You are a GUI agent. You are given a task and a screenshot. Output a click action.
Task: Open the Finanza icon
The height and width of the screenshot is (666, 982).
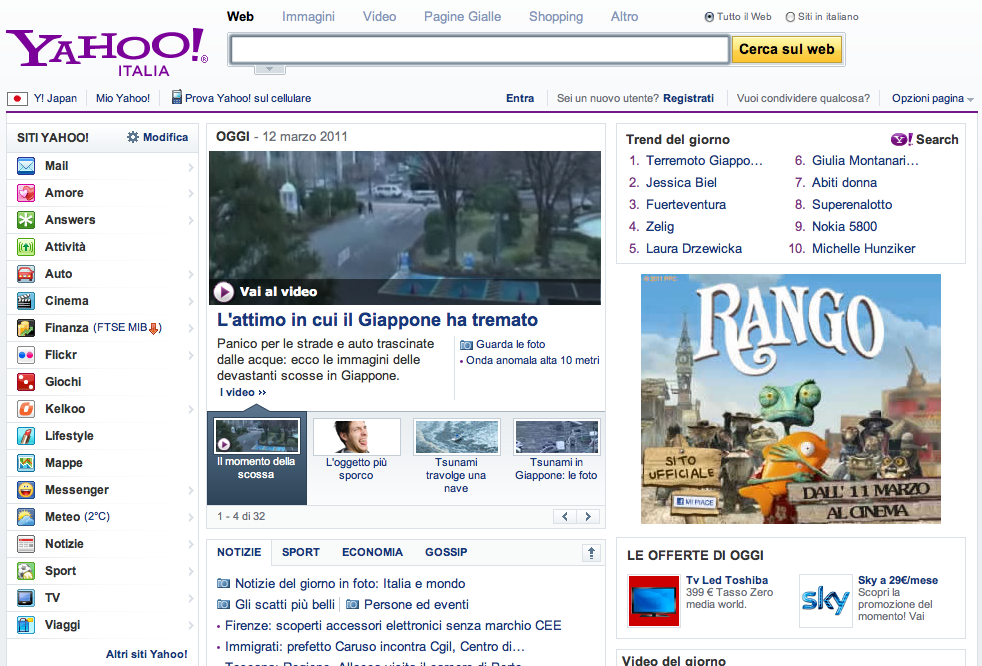[26, 328]
